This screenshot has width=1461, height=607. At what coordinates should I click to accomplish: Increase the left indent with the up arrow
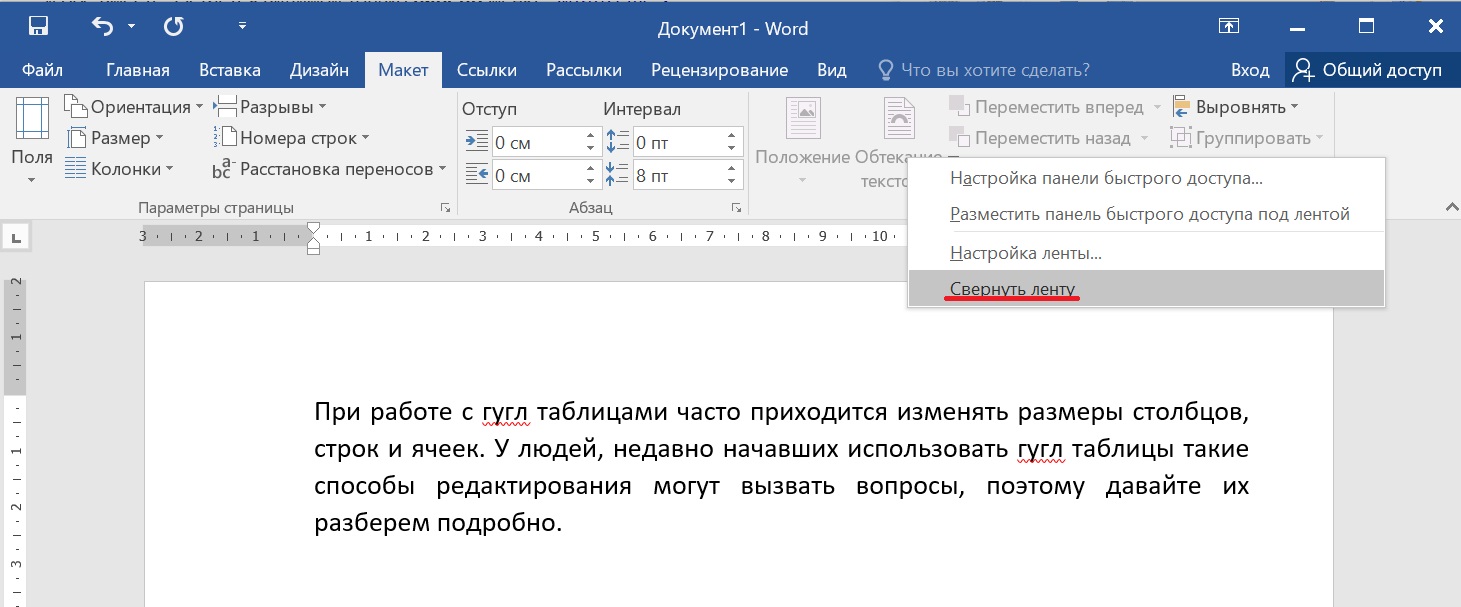click(589, 136)
